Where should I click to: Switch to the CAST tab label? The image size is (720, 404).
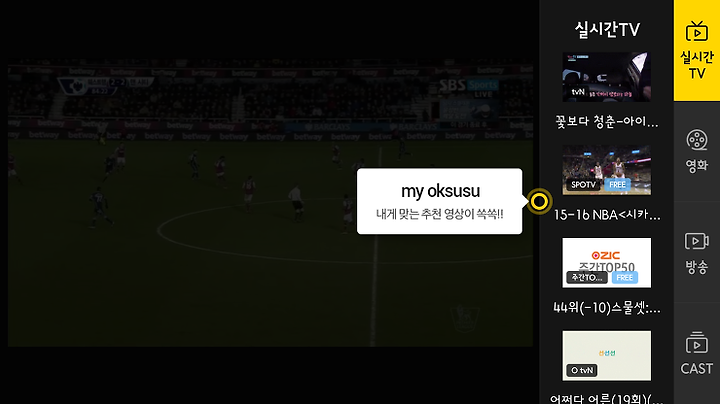click(697, 369)
